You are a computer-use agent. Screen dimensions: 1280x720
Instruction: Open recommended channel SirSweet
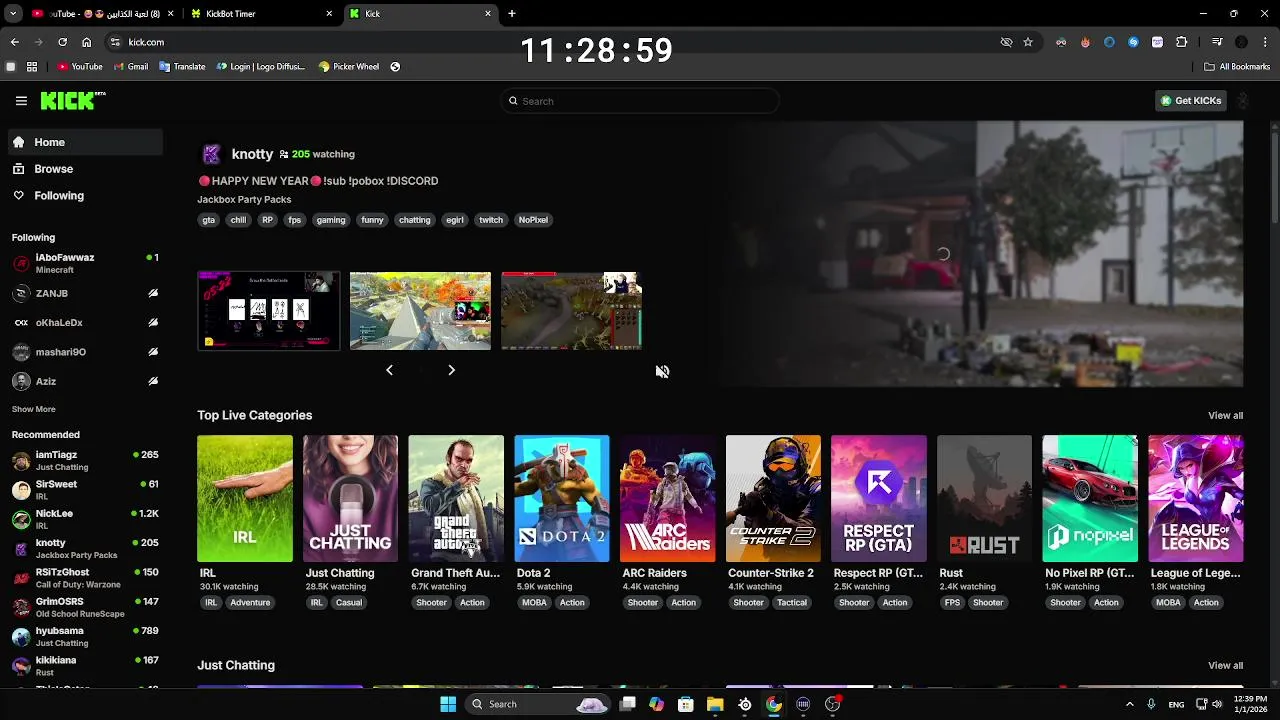pyautogui.click(x=86, y=490)
